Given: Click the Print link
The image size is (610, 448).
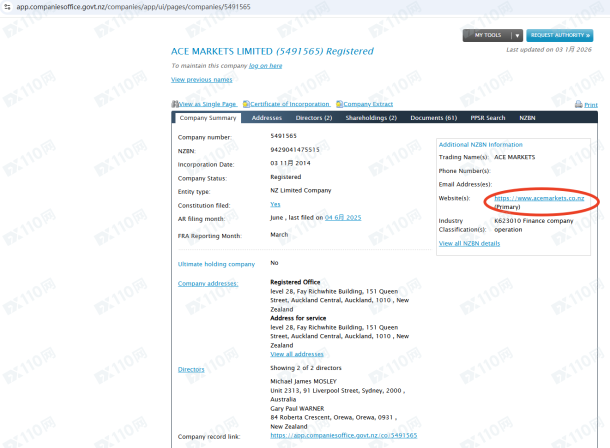Looking at the screenshot, I should 591,105.
